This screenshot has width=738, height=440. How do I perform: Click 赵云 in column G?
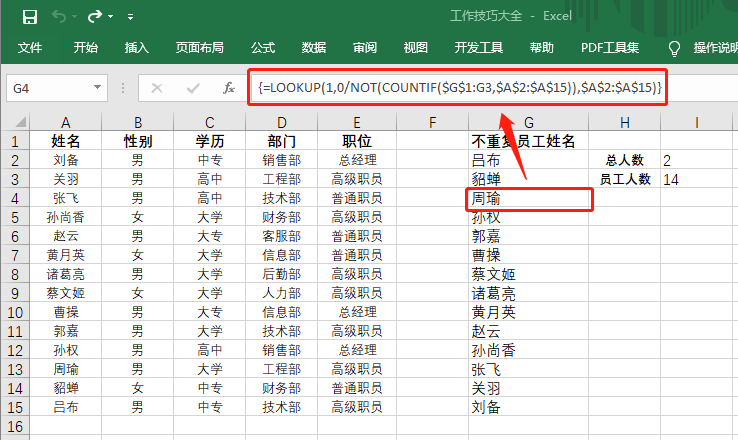pos(529,331)
